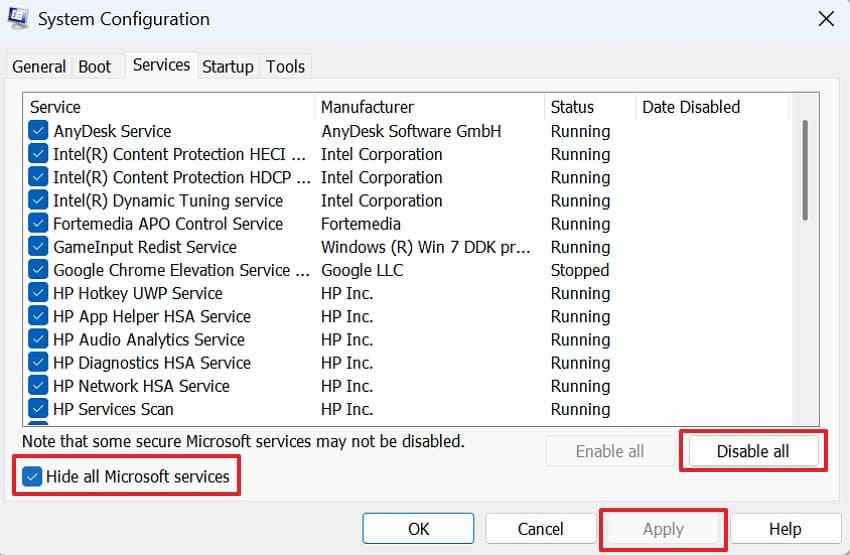The width and height of the screenshot is (850, 555).
Task: Sort by the Service column header
Action: point(169,107)
